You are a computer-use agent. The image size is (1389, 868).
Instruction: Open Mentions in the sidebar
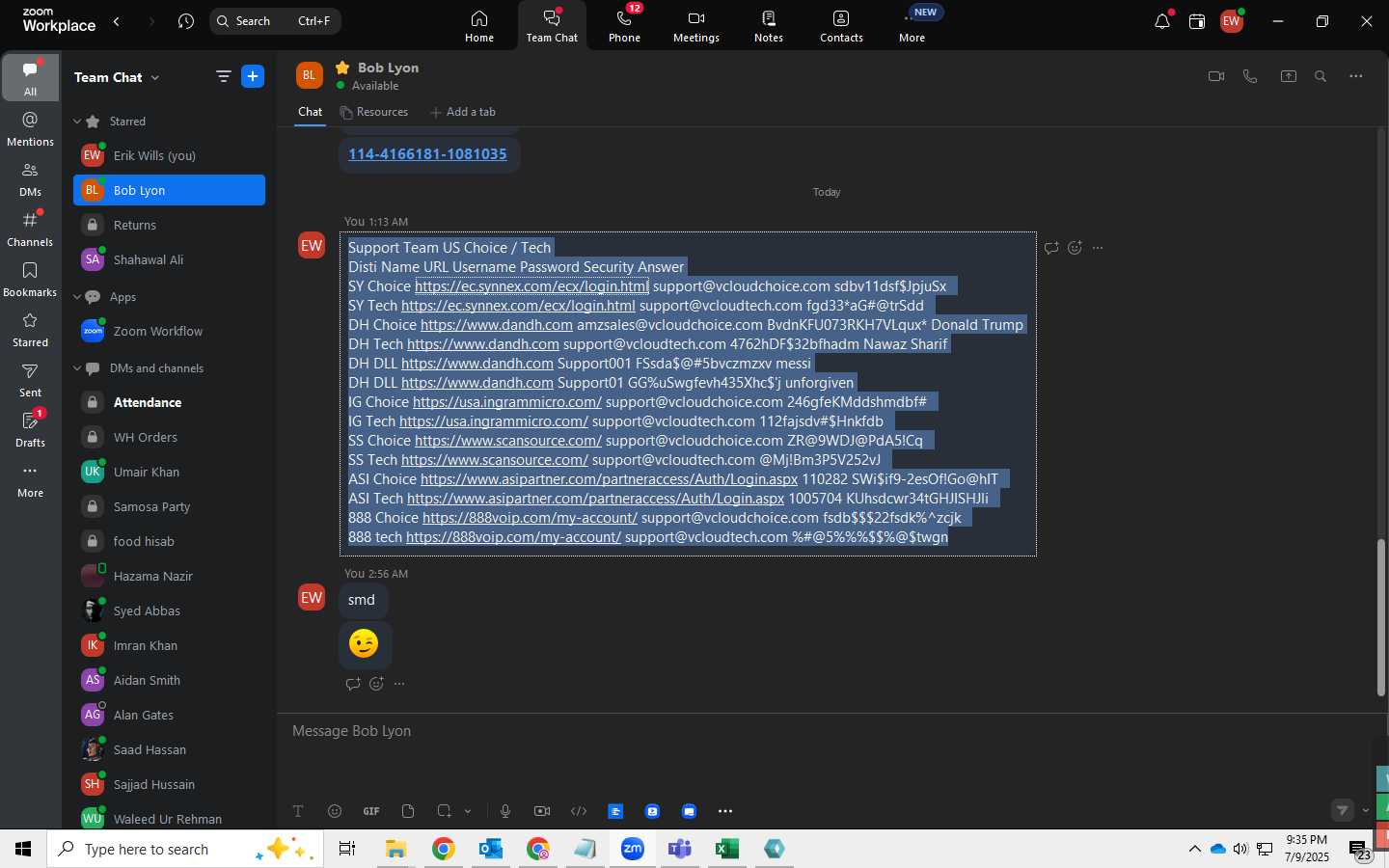click(30, 128)
